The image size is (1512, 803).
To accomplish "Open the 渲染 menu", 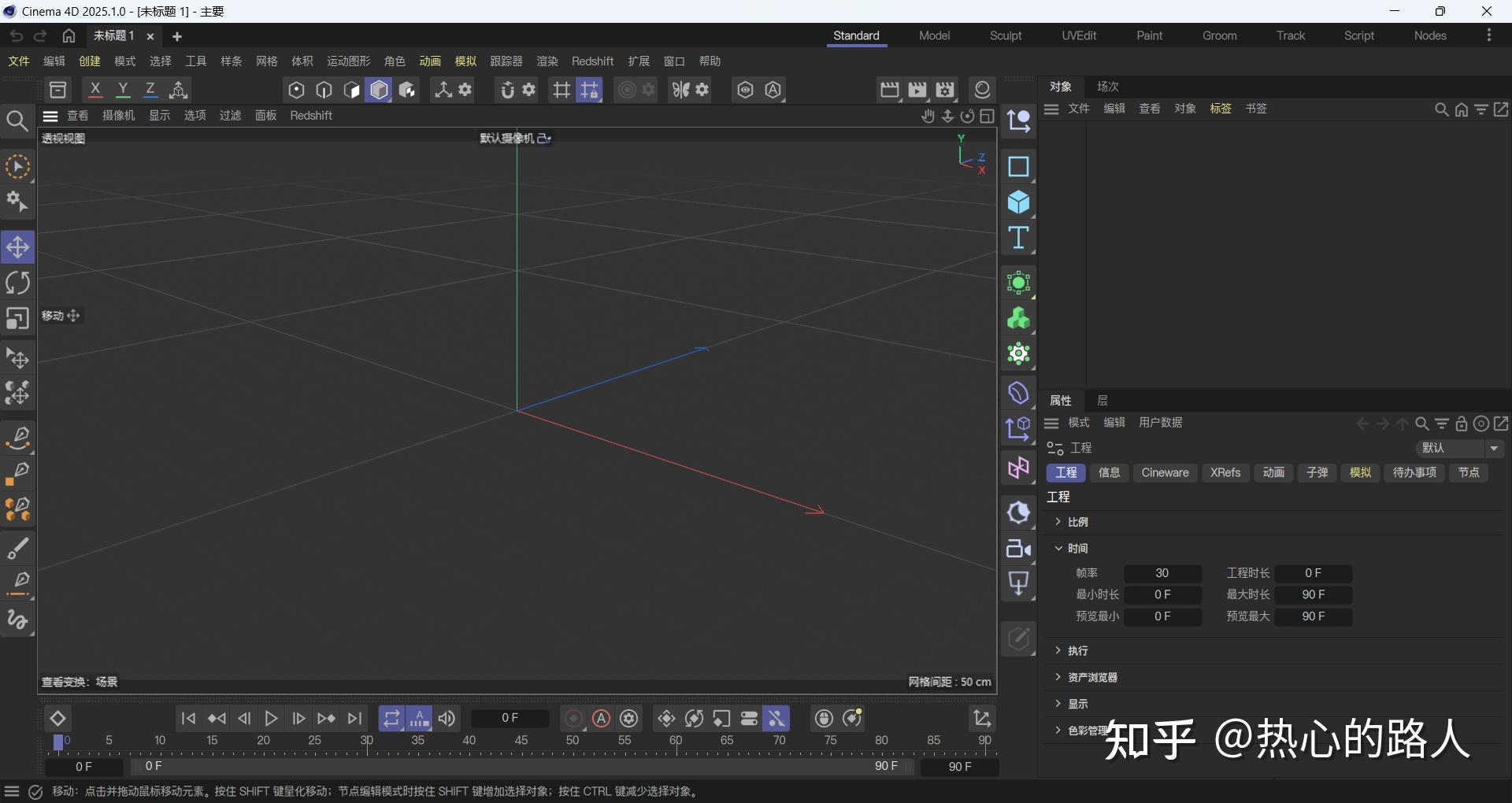I will click(x=546, y=61).
